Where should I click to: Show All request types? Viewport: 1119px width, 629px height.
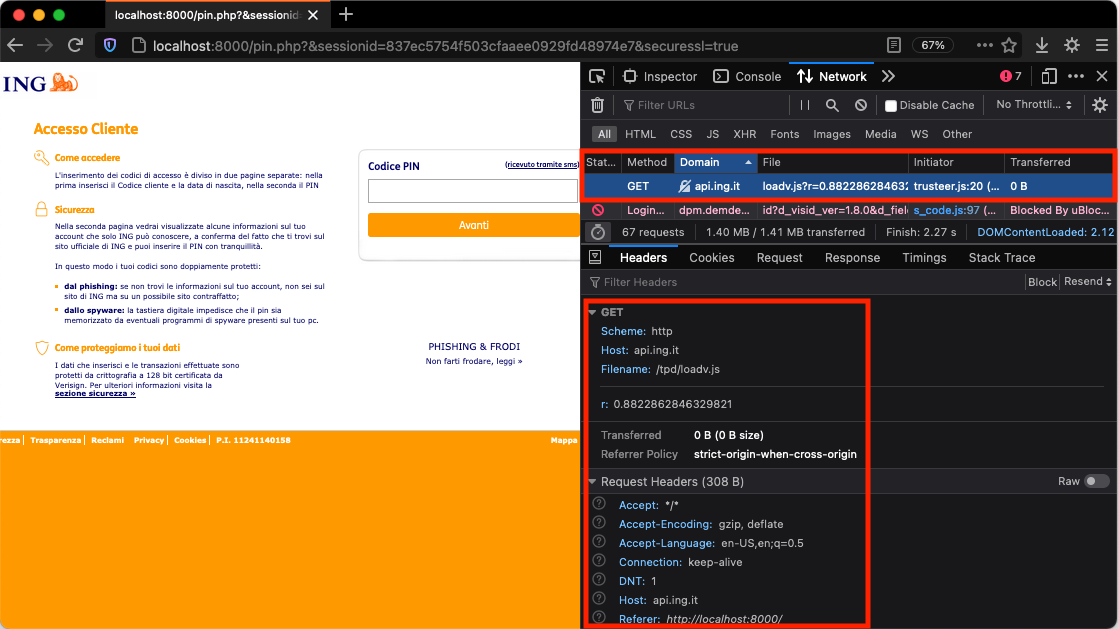tap(604, 134)
